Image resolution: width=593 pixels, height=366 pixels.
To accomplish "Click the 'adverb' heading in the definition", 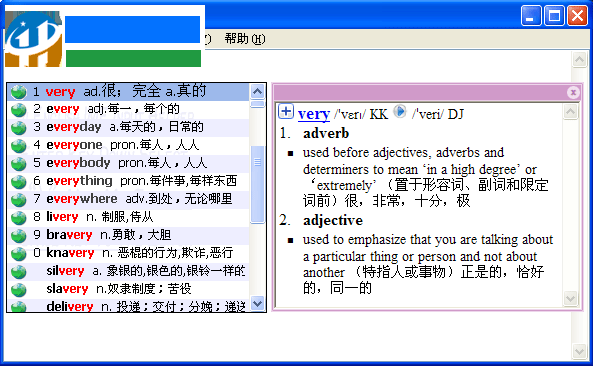I will tap(326, 133).
